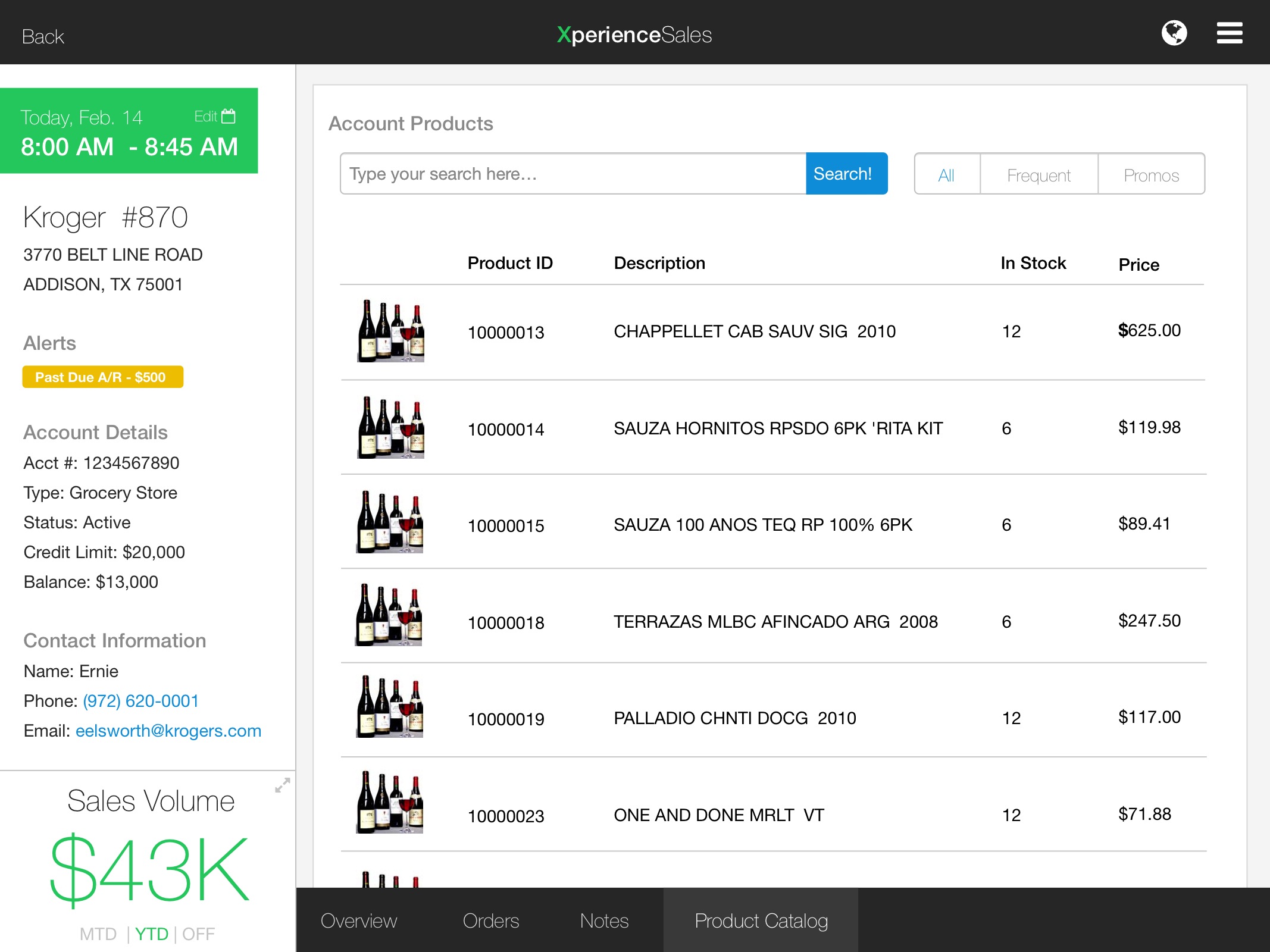This screenshot has height=952, width=1270.
Task: Click the $117.00 price
Action: [x=1149, y=717]
